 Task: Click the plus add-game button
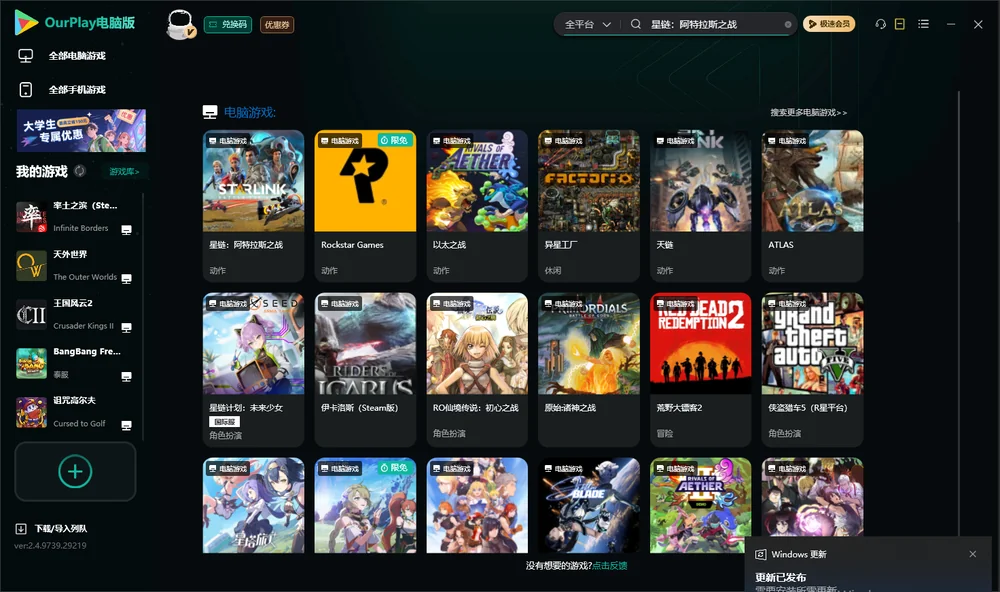[x=75, y=471]
